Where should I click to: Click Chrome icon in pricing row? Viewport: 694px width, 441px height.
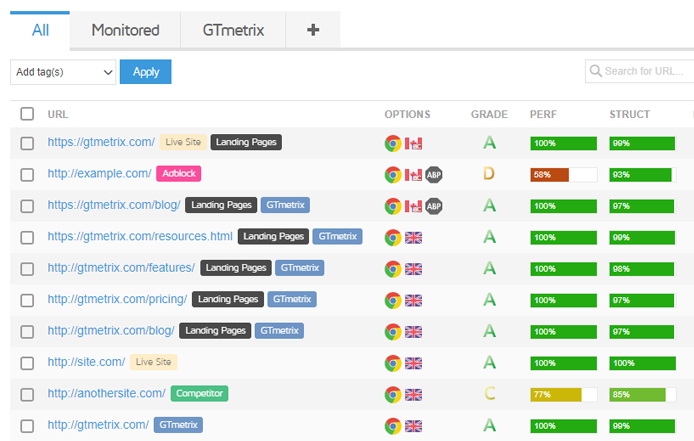pos(393,301)
